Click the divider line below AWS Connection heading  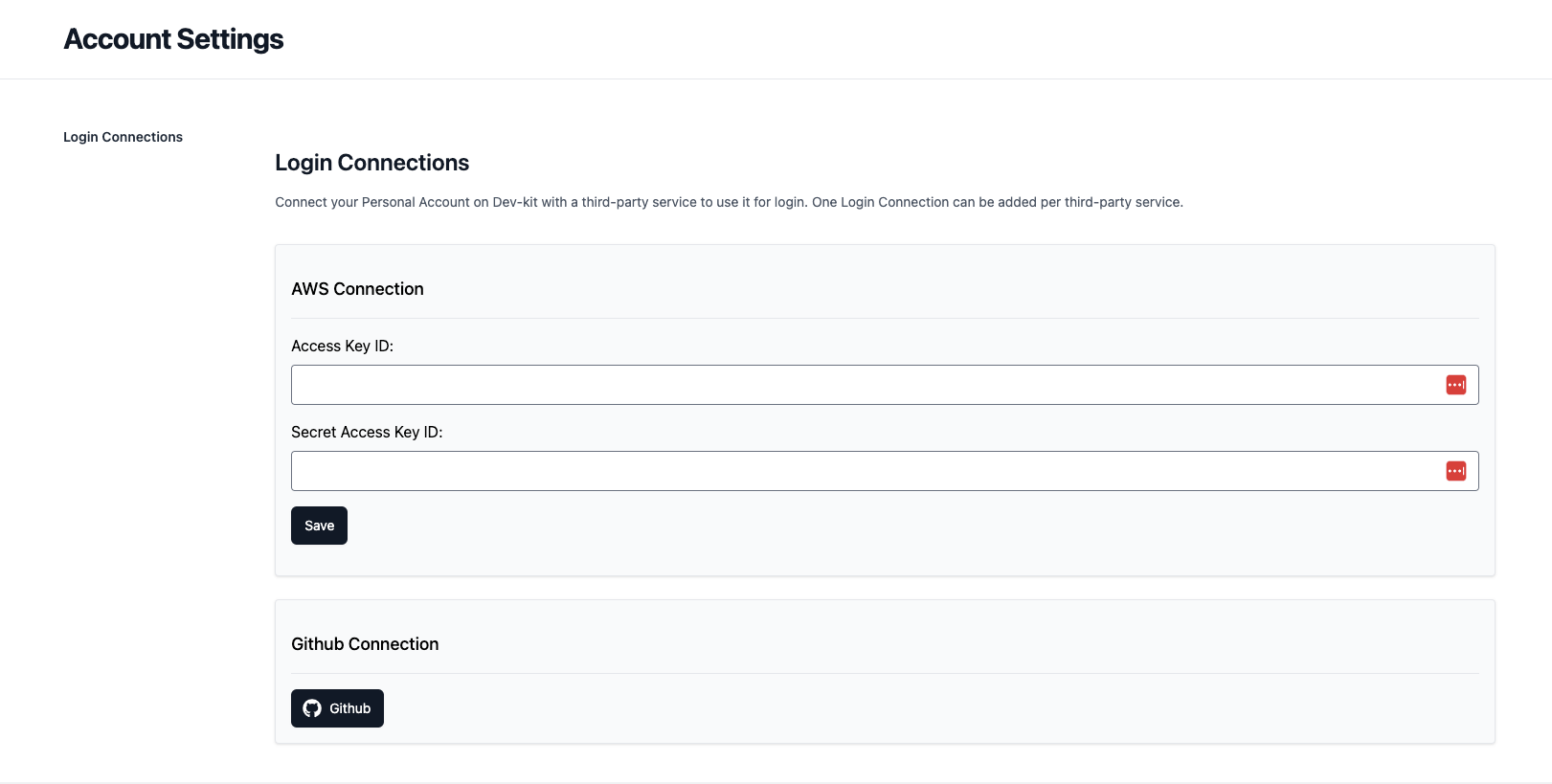coord(885,318)
